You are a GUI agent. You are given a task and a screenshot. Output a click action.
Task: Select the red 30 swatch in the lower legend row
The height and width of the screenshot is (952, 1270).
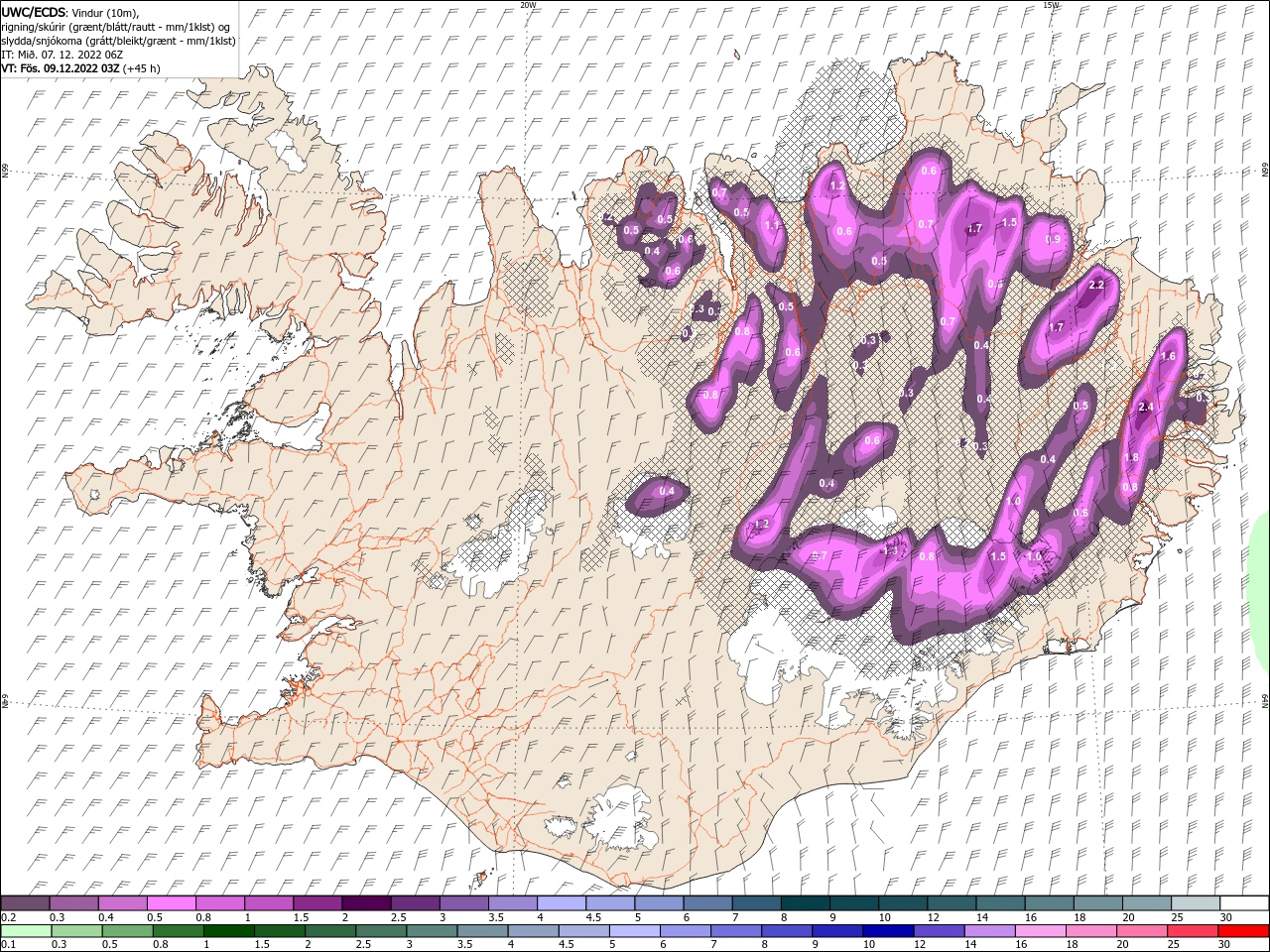[1243, 931]
